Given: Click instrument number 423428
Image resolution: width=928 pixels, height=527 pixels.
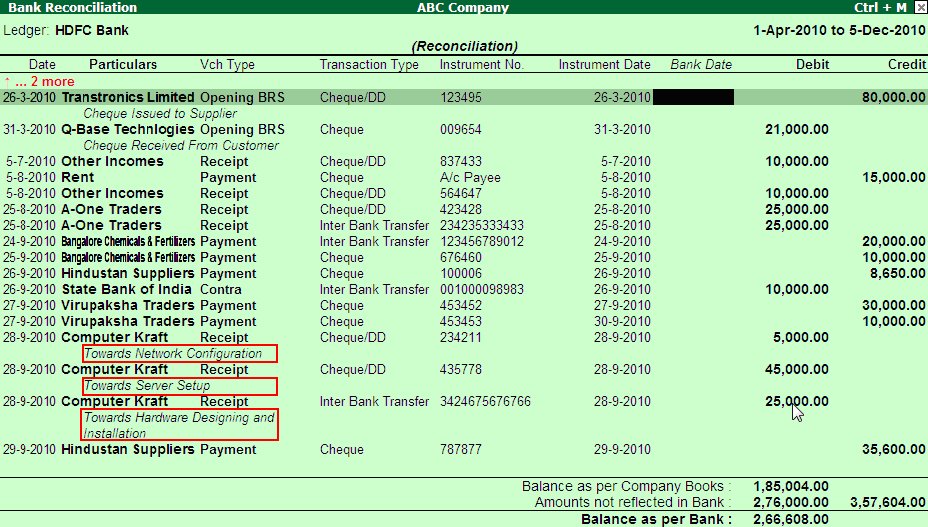Looking at the screenshot, I should pos(460,209).
